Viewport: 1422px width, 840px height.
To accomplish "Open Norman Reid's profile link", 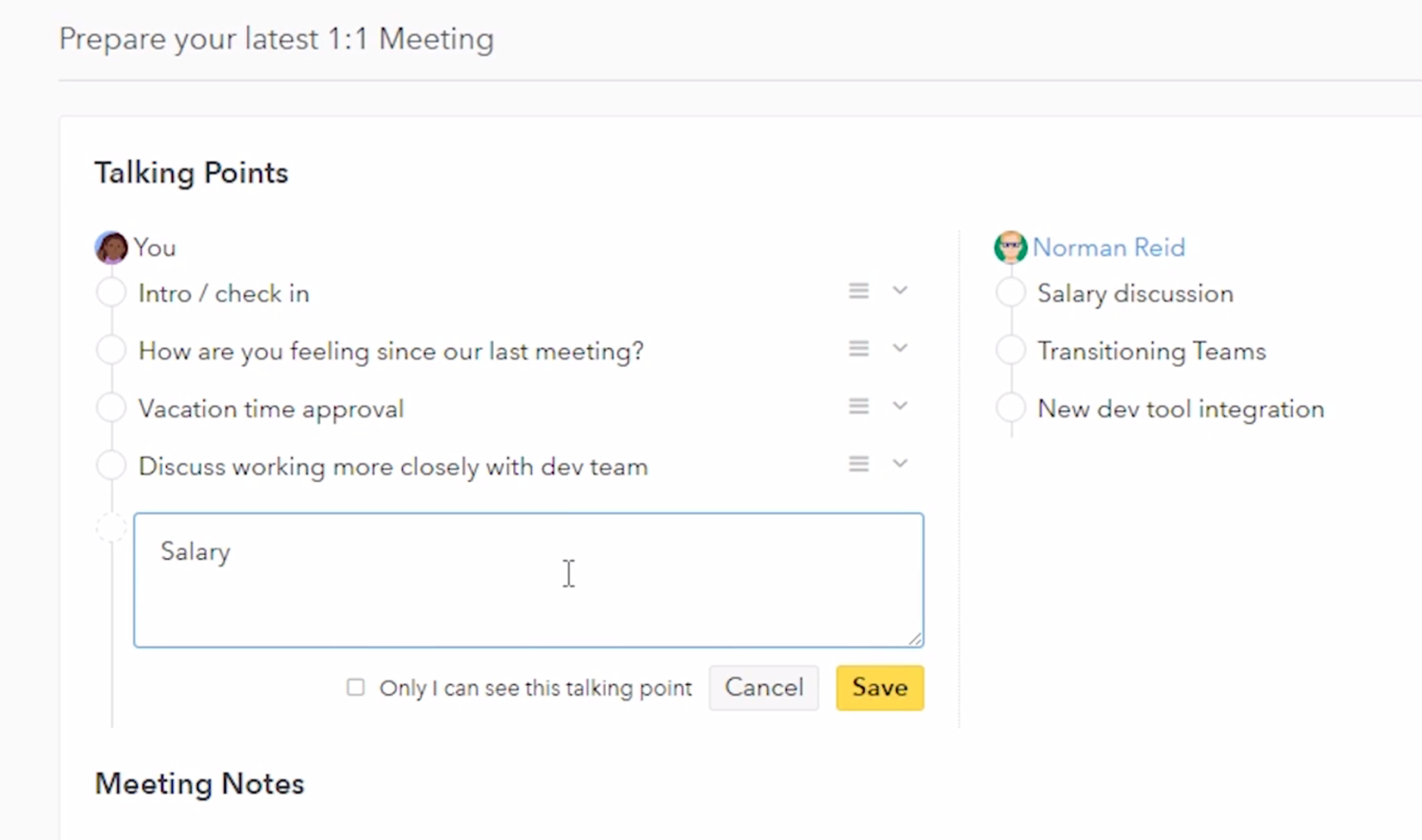I will point(1109,248).
